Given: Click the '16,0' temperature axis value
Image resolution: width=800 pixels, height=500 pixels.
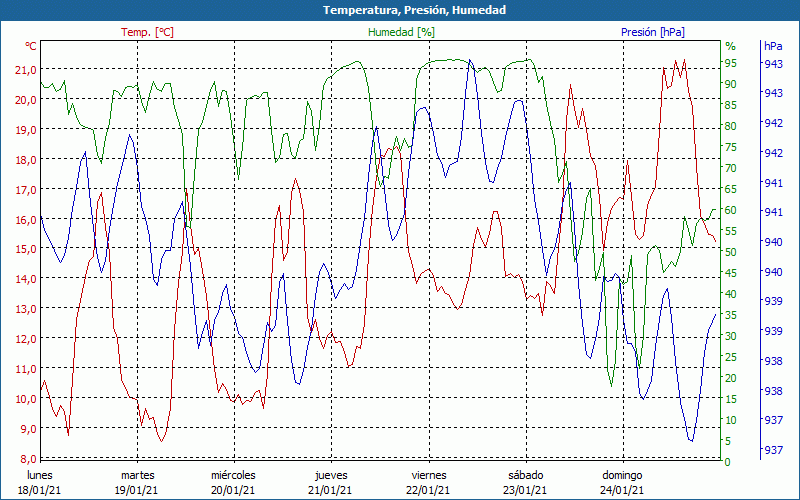Looking at the screenshot, I should click(26, 219).
